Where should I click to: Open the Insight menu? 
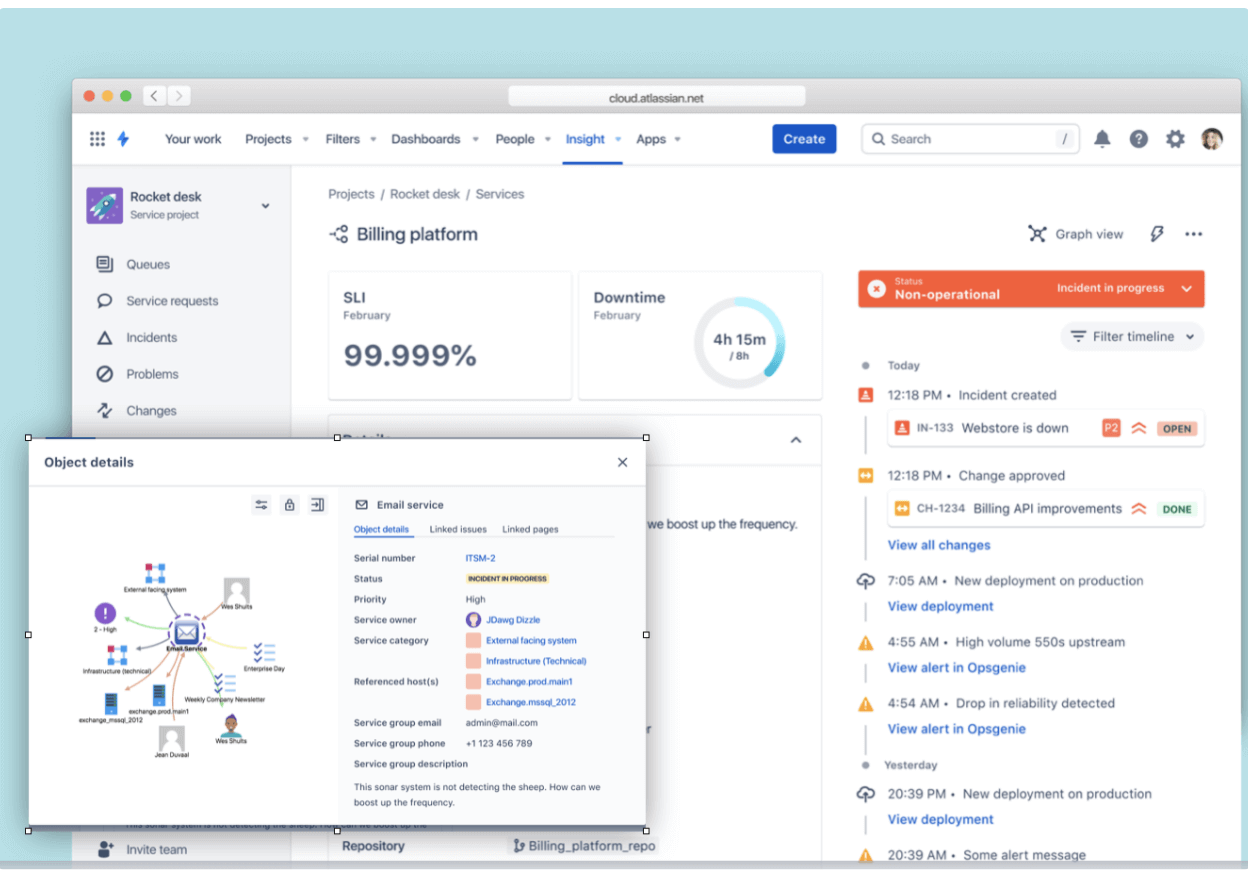click(x=585, y=139)
